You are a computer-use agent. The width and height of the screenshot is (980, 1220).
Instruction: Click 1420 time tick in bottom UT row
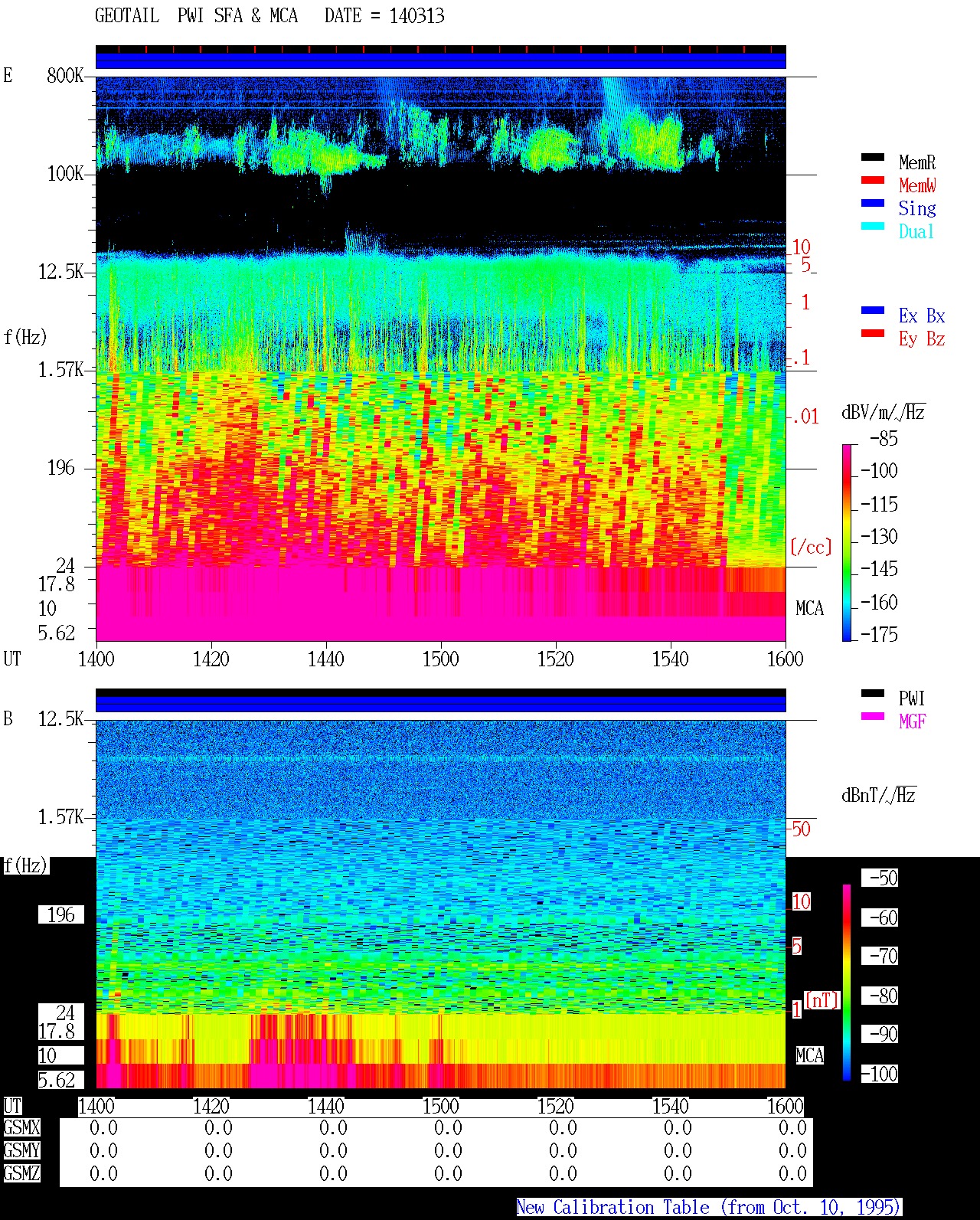point(211,1106)
